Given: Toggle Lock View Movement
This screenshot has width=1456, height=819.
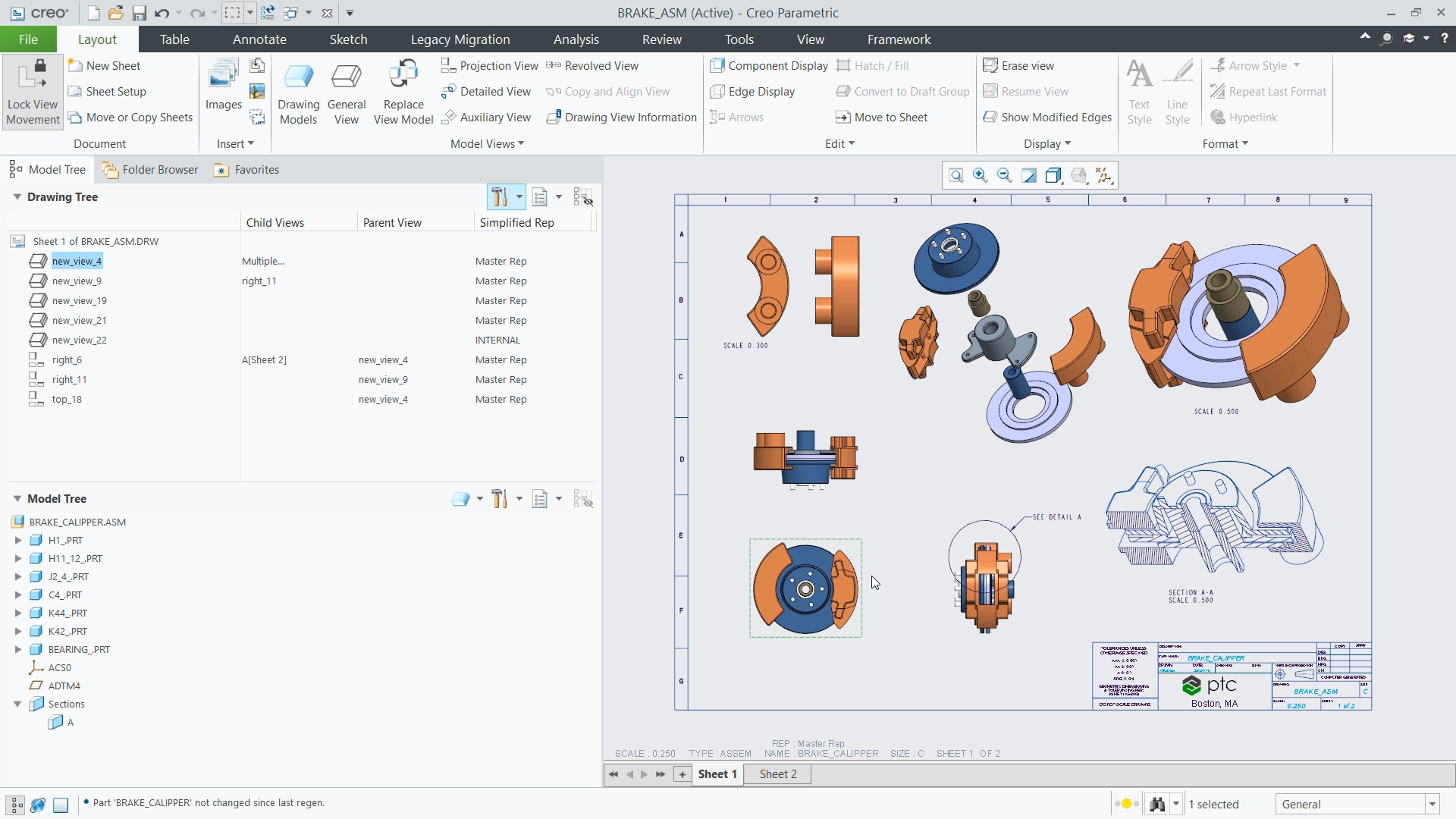Looking at the screenshot, I should pyautogui.click(x=33, y=92).
